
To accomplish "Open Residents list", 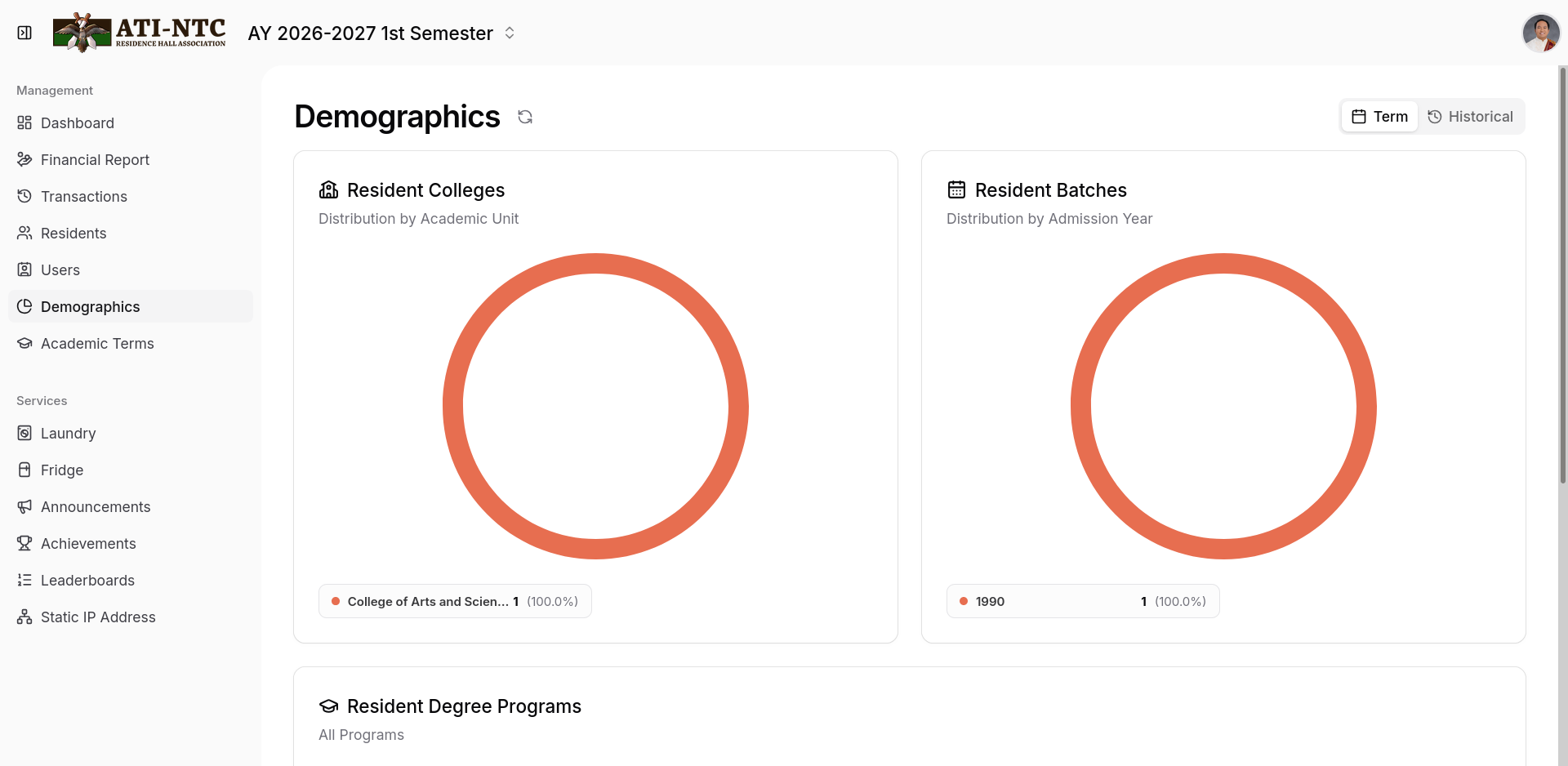I will 131,233.
